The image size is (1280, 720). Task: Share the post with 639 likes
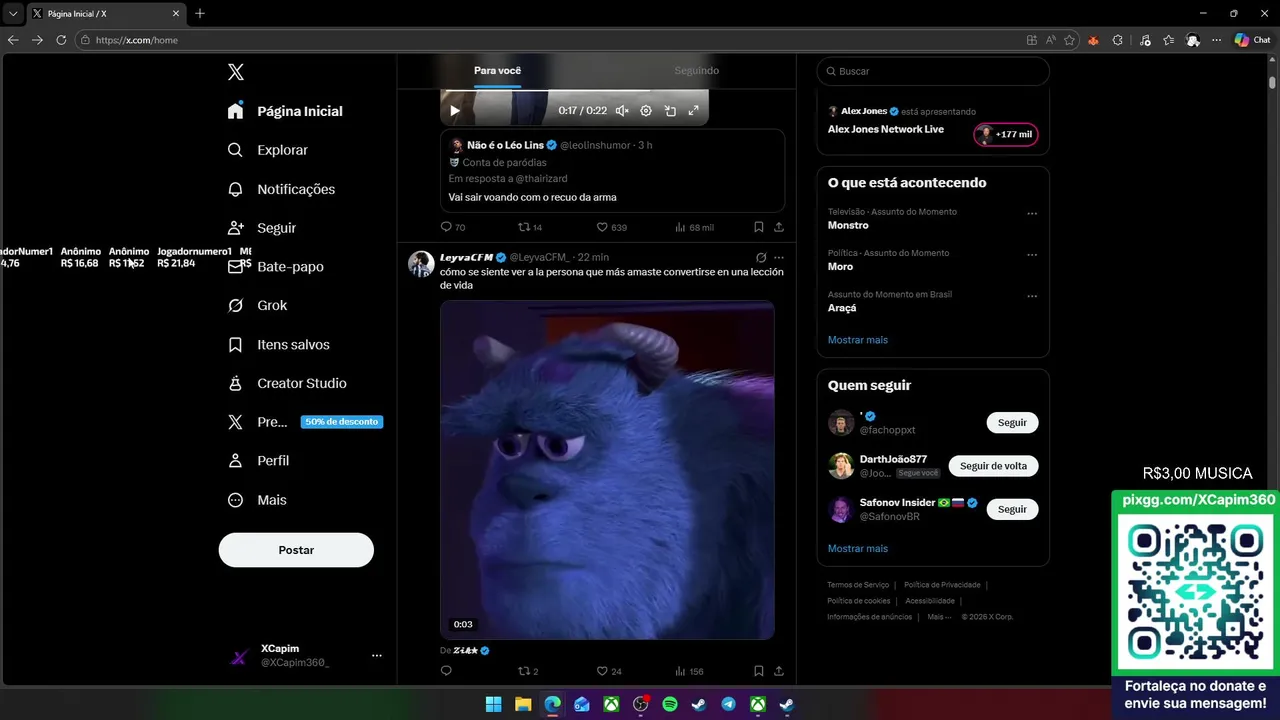pyautogui.click(x=779, y=228)
